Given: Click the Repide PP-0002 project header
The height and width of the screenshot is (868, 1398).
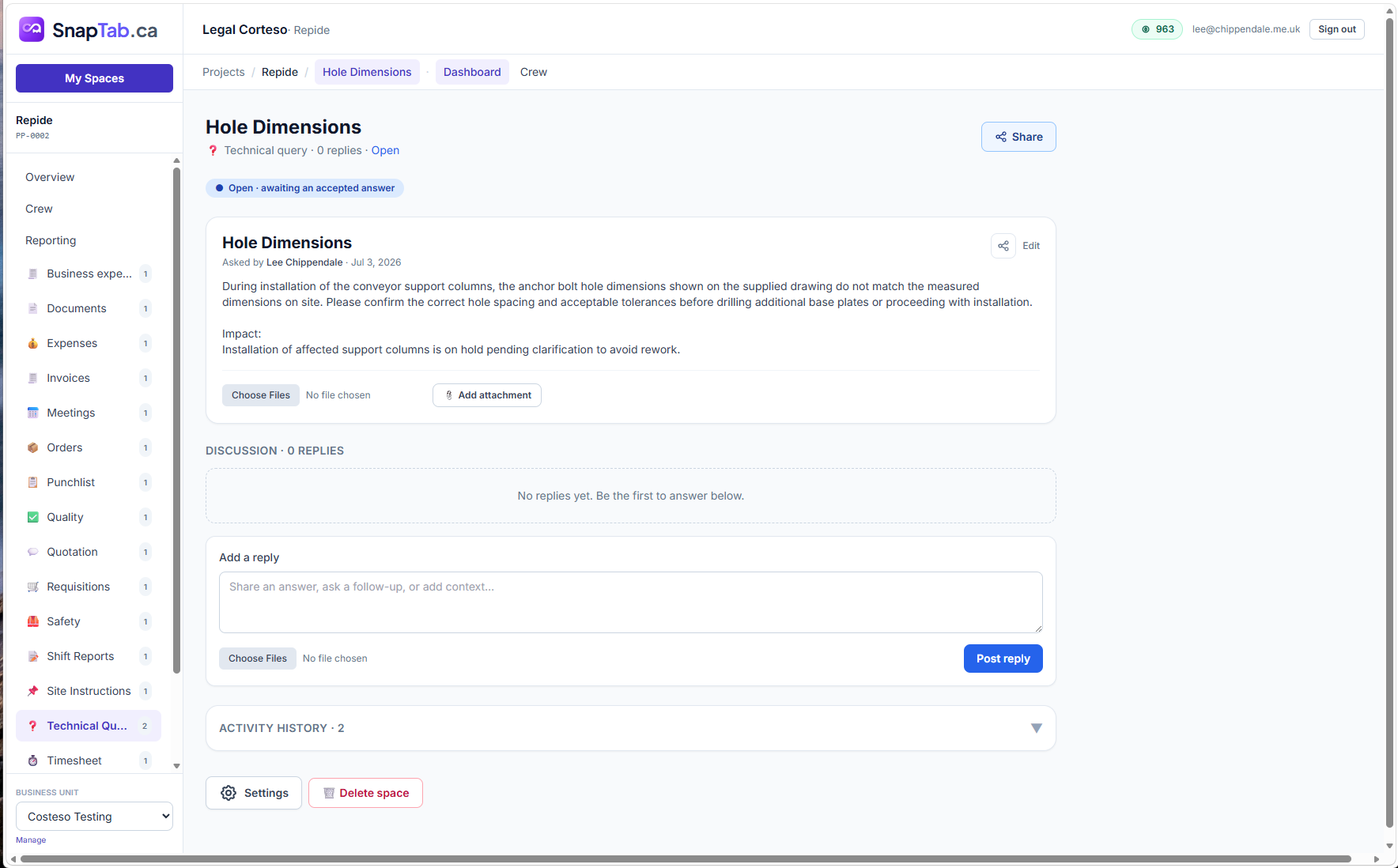Looking at the screenshot, I should tap(94, 127).
